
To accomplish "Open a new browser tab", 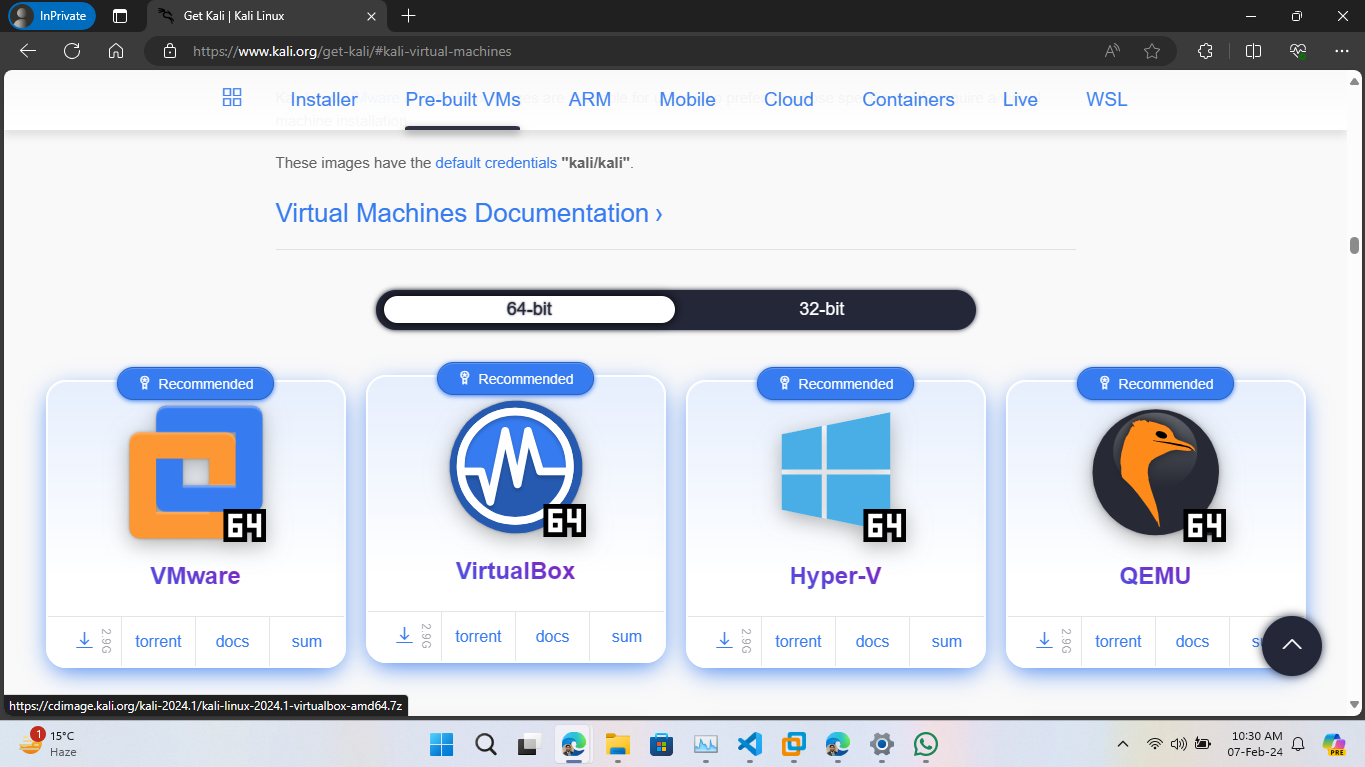I will click(408, 16).
